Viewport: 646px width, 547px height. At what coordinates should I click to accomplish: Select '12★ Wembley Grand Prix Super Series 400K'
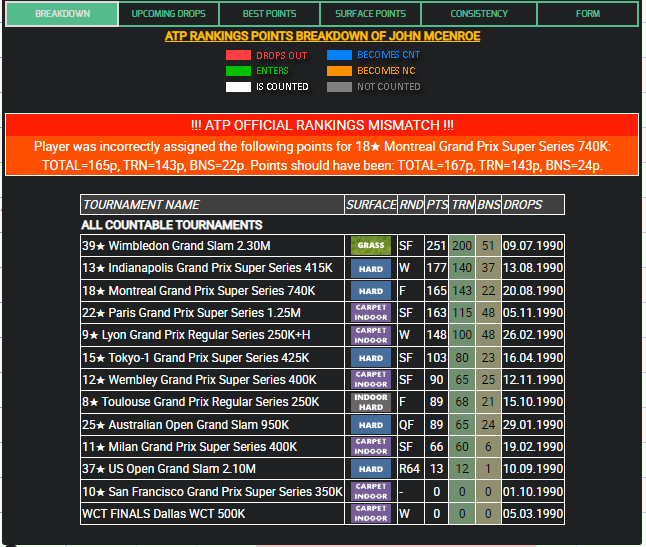[x=322, y=380]
